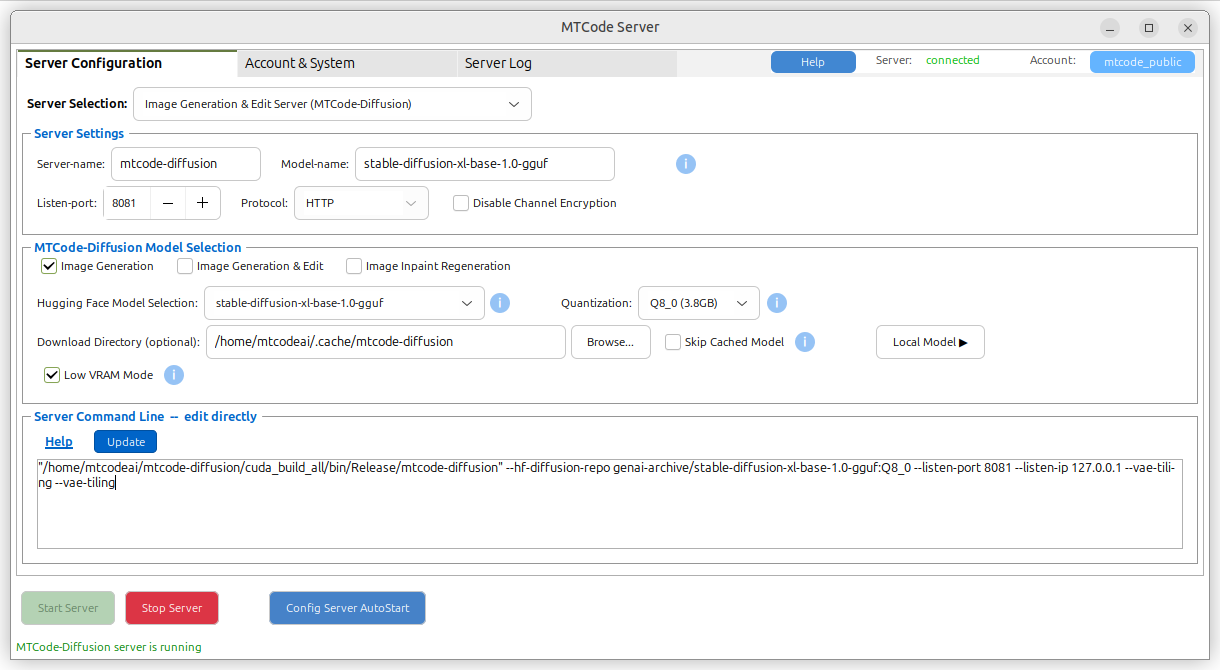Open Server Selection dropdown
The image size is (1220, 670).
click(x=332, y=104)
